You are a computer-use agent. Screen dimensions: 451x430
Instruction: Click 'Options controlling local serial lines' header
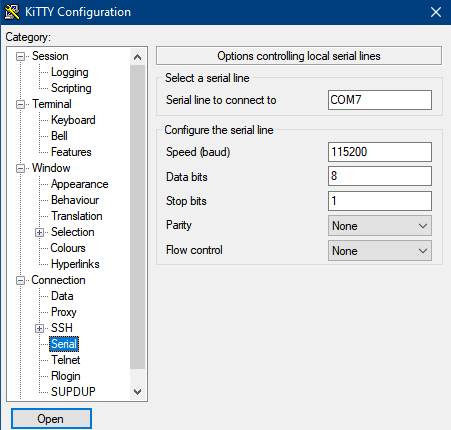click(x=299, y=56)
